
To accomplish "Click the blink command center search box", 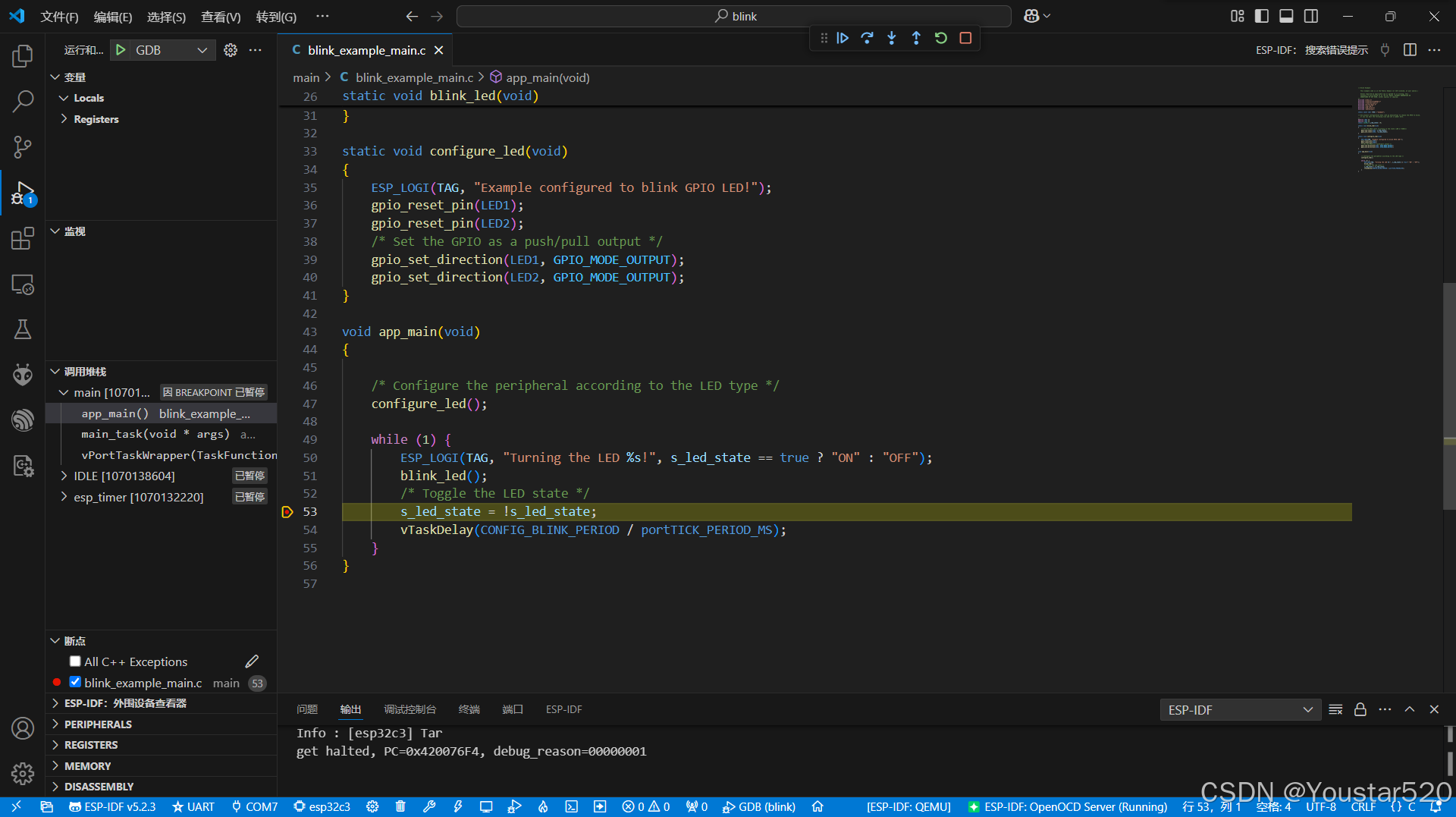I will click(734, 17).
